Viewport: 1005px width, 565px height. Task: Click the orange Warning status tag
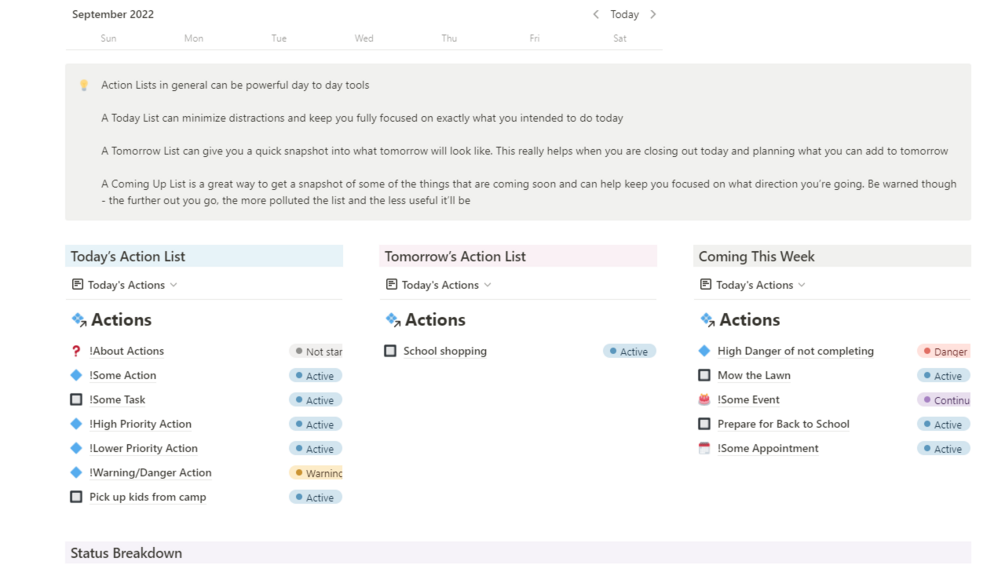(317, 473)
